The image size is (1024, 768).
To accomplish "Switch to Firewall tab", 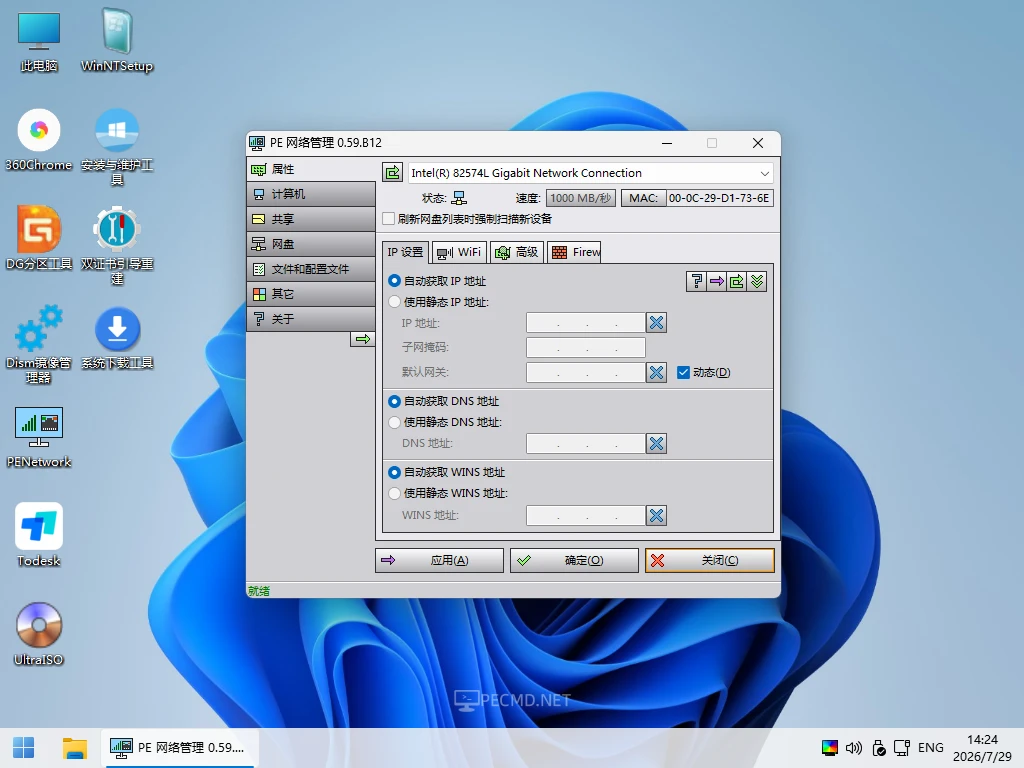I will pos(574,252).
